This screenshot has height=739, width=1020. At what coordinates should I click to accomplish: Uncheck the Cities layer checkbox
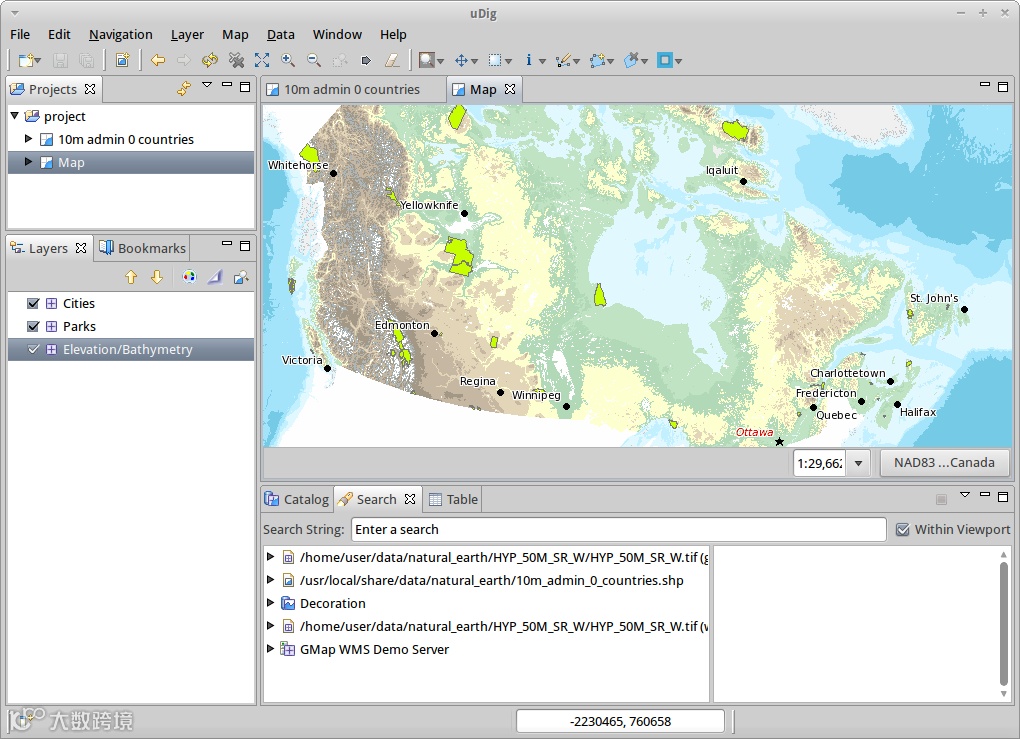[34, 304]
